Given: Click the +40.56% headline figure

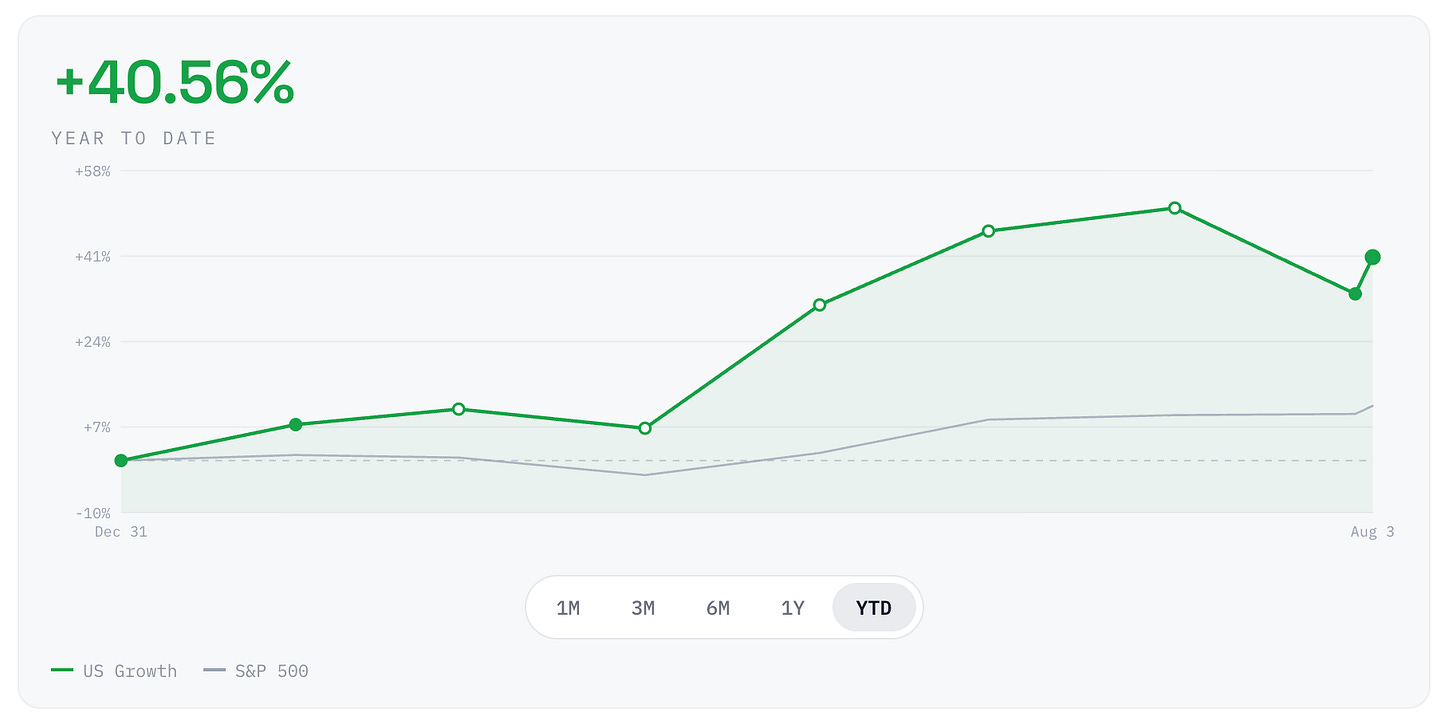Looking at the screenshot, I should coord(175,83).
